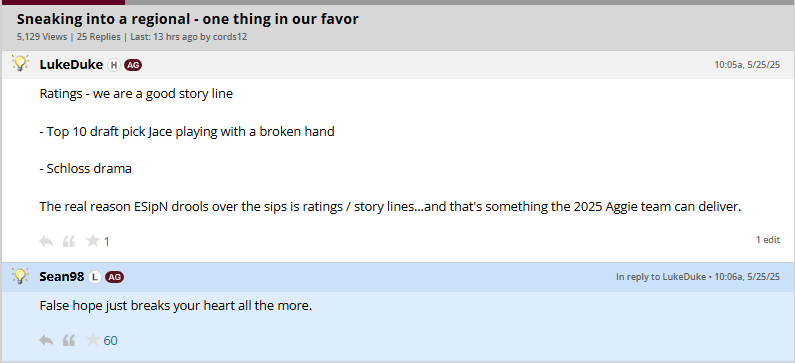795x363 pixels.
Task: Click the AG badge next to LukeDuke
Action: click(x=133, y=65)
